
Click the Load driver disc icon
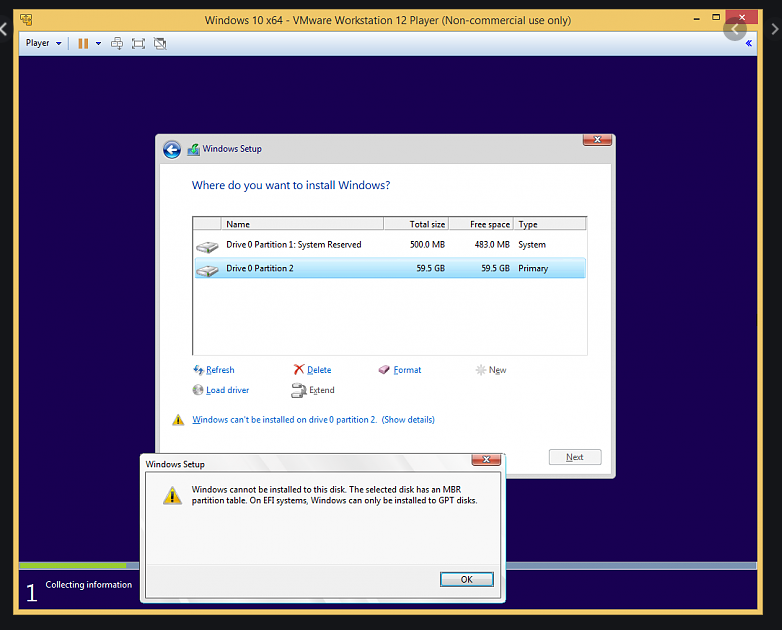pos(198,390)
